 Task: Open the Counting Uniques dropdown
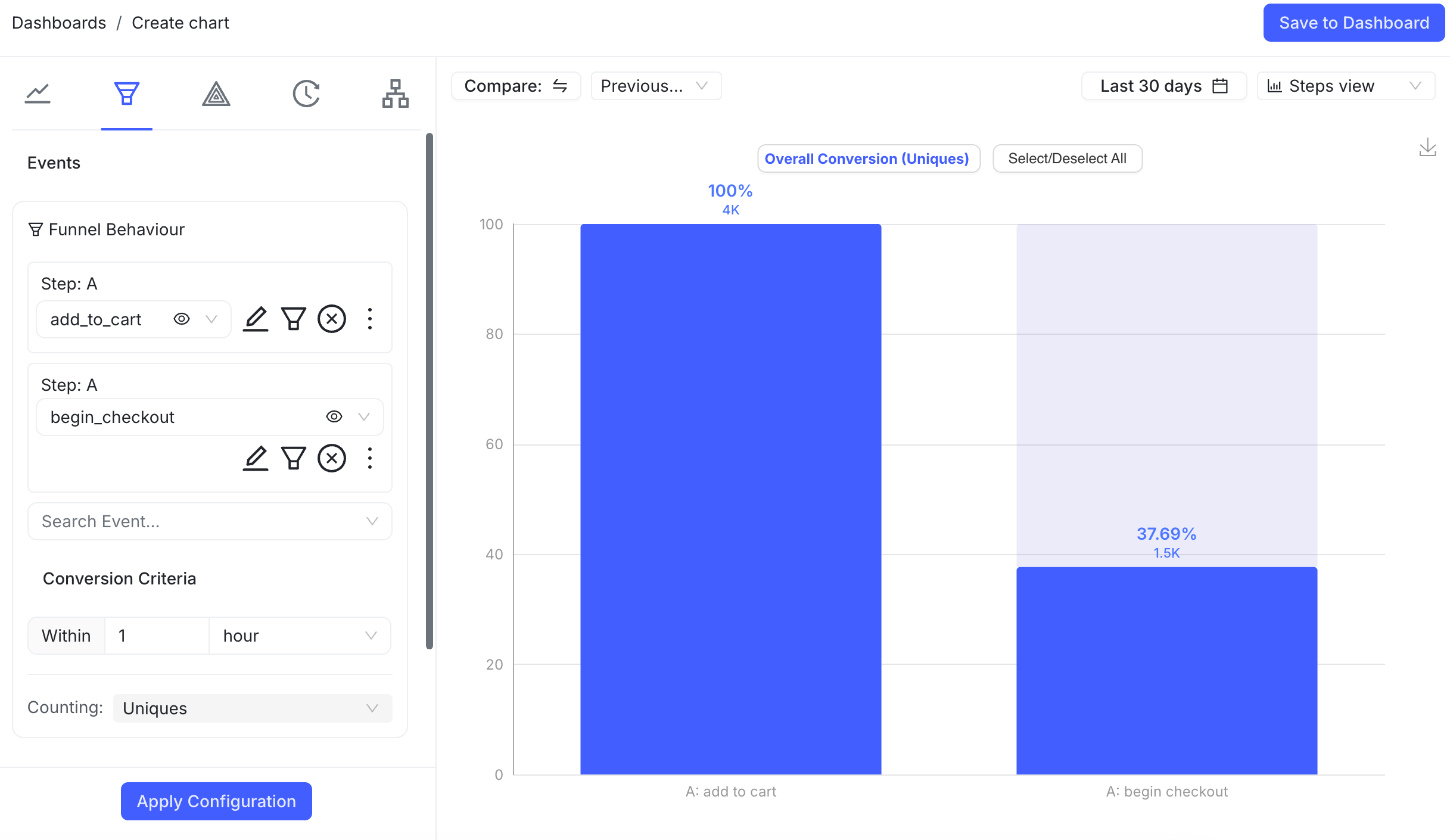[x=251, y=708]
